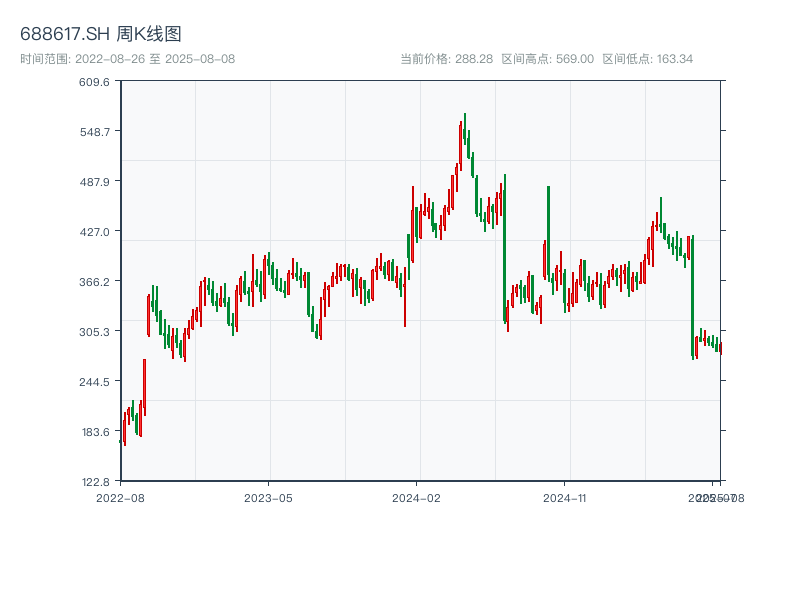
Task: Jump to the 2024-11 date label
Action: coord(564,497)
